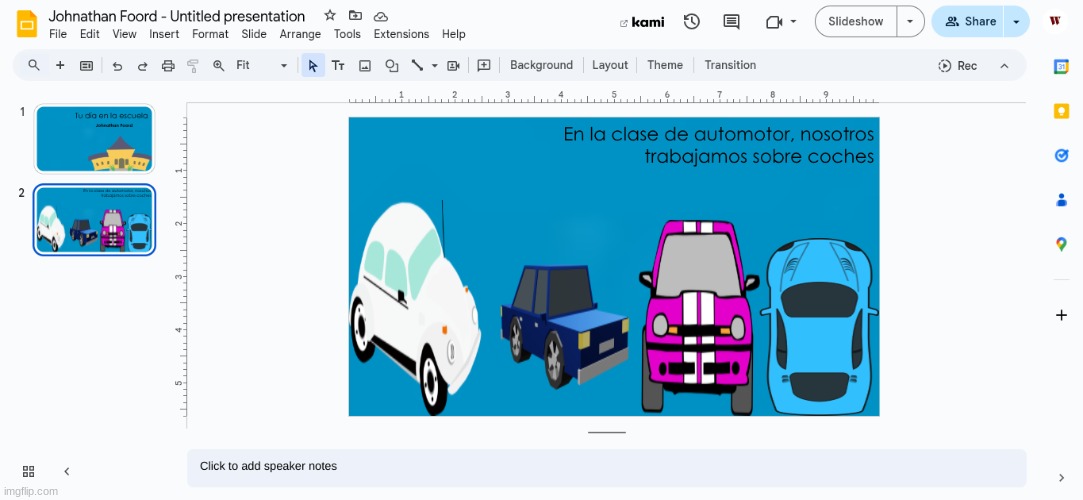Start the Slideshow

856,21
